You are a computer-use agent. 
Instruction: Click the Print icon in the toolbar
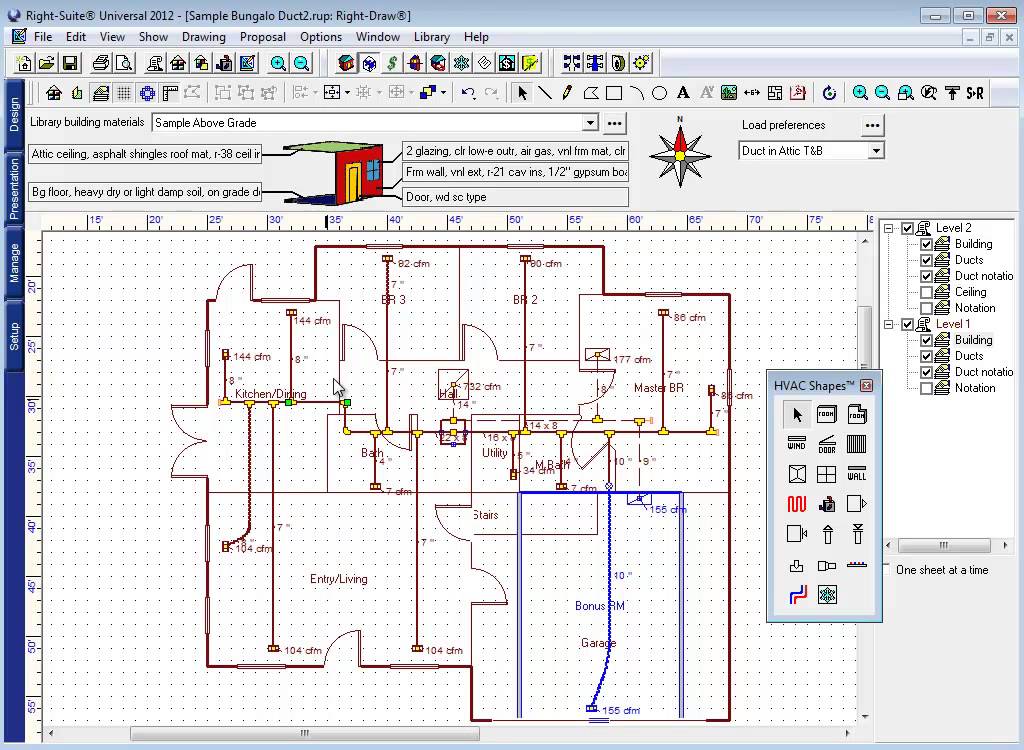(101, 63)
